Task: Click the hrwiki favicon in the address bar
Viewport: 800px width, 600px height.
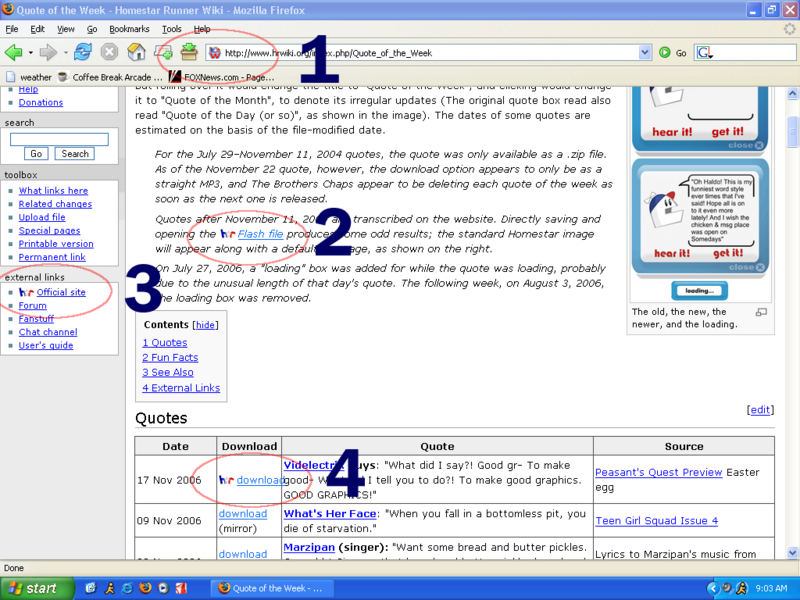Action: pyautogui.click(x=215, y=53)
